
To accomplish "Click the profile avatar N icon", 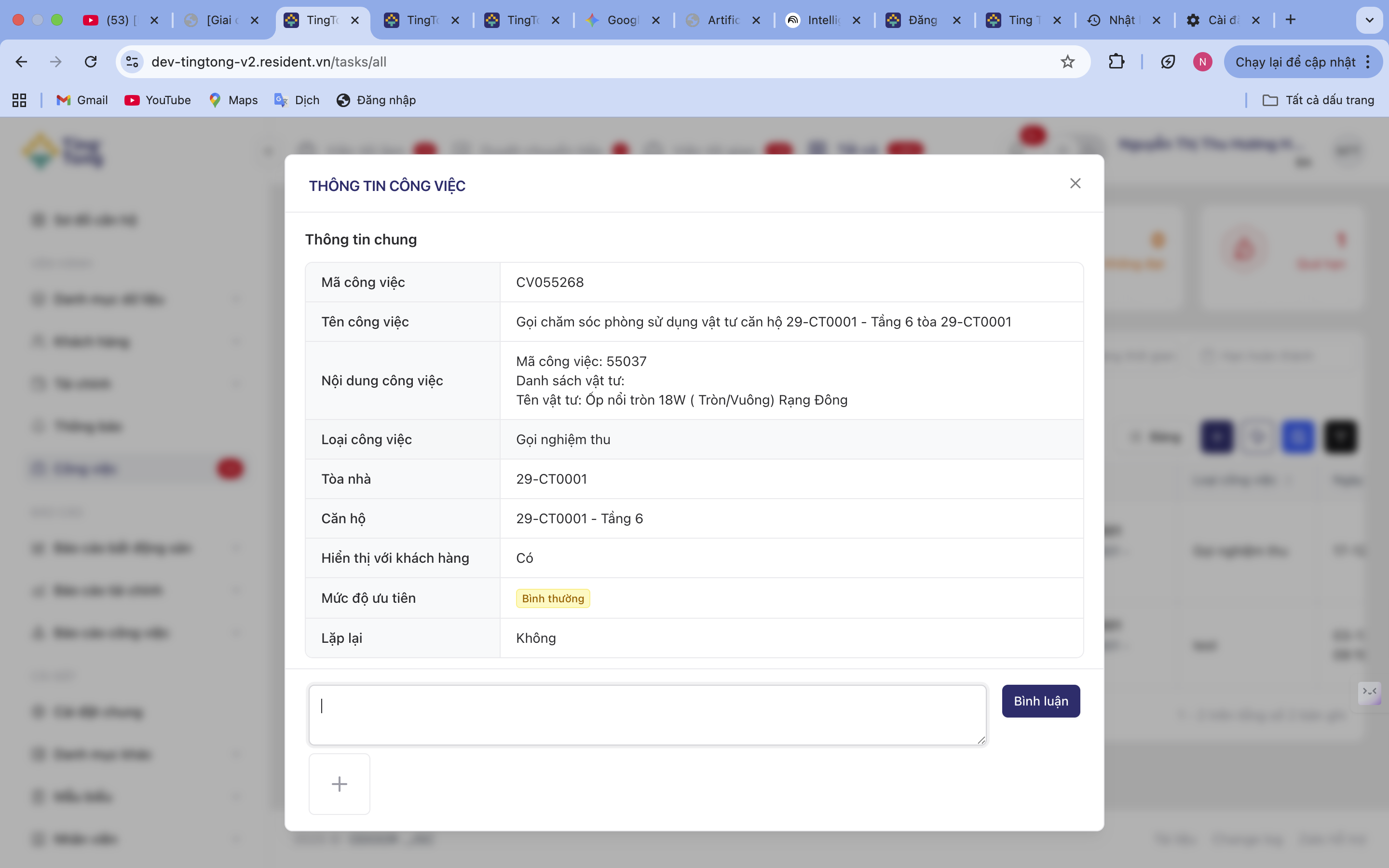I will pyautogui.click(x=1202, y=62).
